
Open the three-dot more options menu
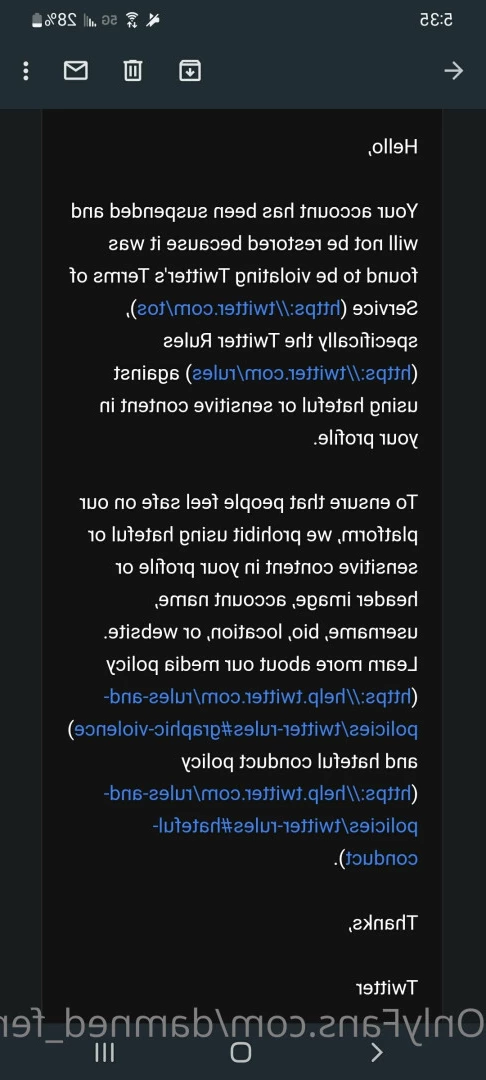[x=25, y=70]
